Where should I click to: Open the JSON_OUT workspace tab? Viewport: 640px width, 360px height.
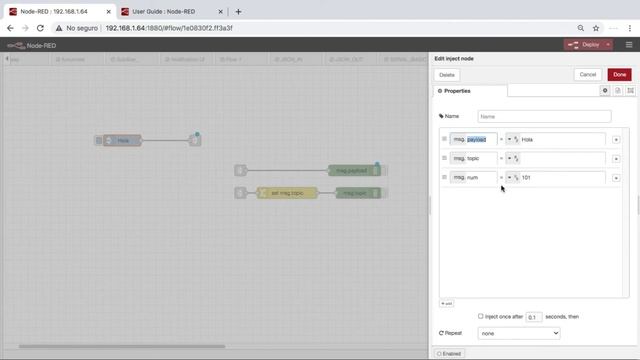(x=350, y=59)
